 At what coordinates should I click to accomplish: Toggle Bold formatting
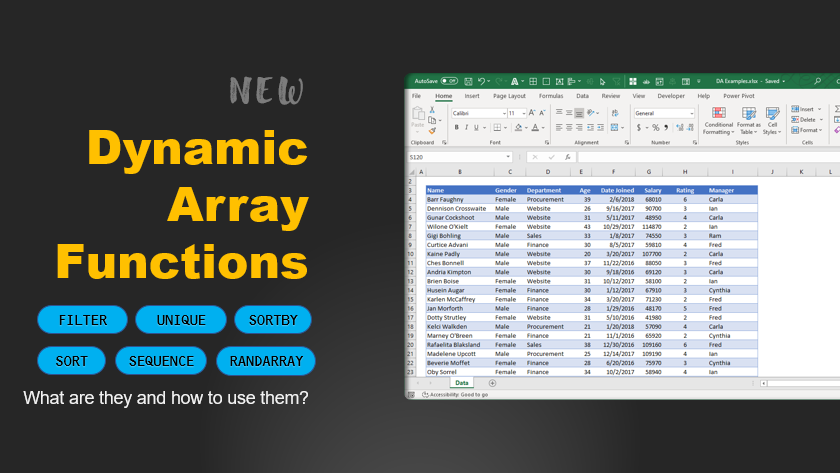456,127
